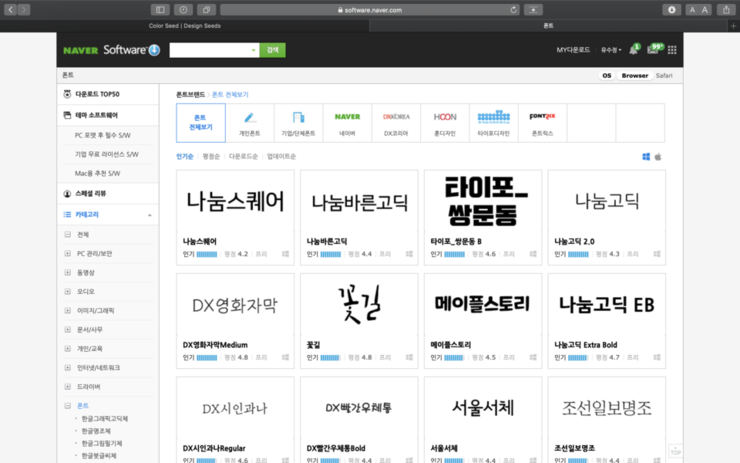Image resolution: width=740 pixels, height=463 pixels.
Task: Click Windows icon on 나눔고딕 Extra Bold card
Action: pyautogui.click(x=656, y=357)
